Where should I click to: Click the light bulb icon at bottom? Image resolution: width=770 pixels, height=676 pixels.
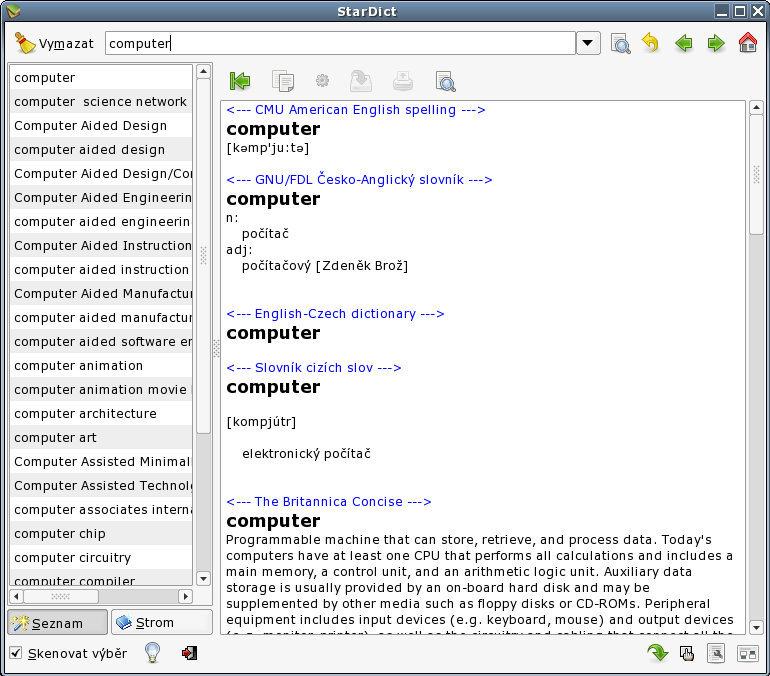[x=153, y=652]
